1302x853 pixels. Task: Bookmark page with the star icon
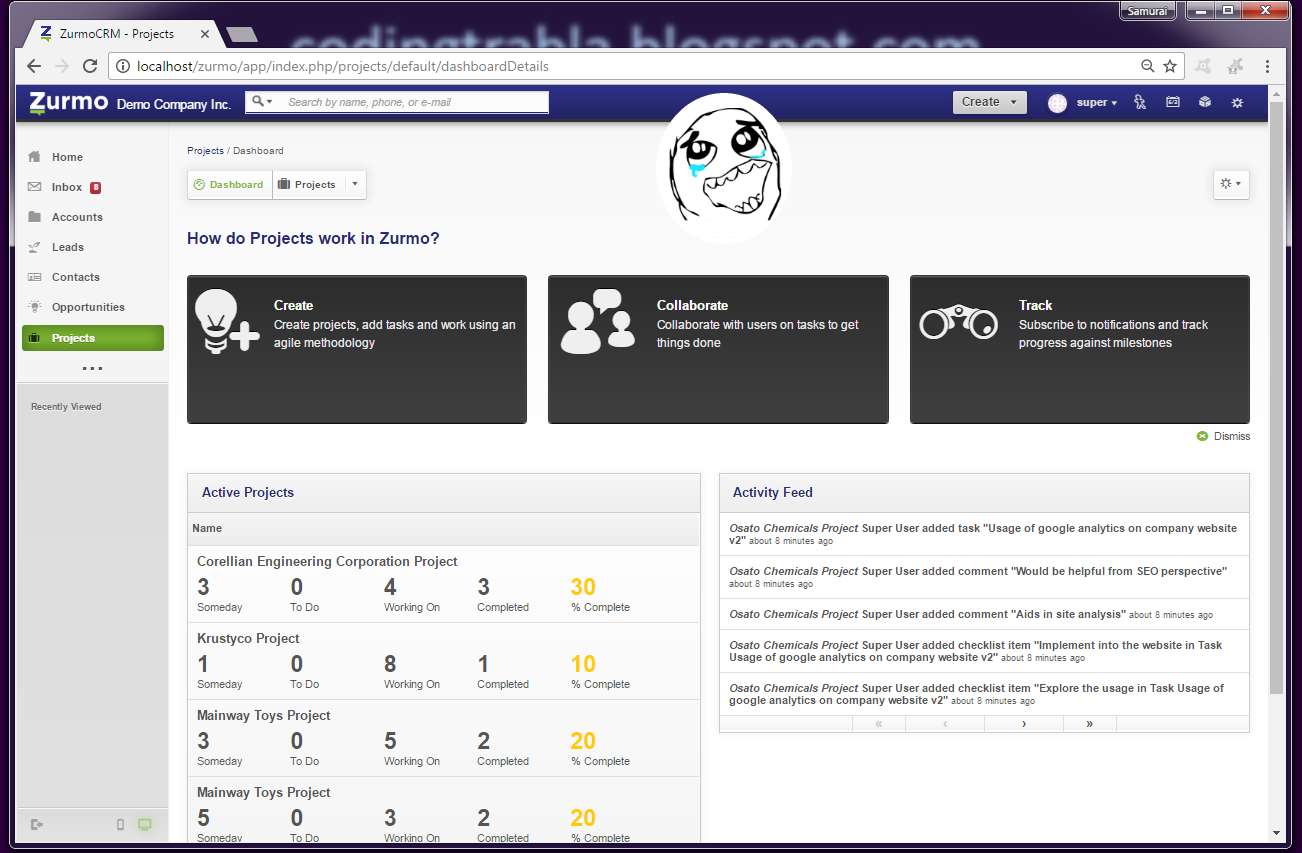(1170, 66)
